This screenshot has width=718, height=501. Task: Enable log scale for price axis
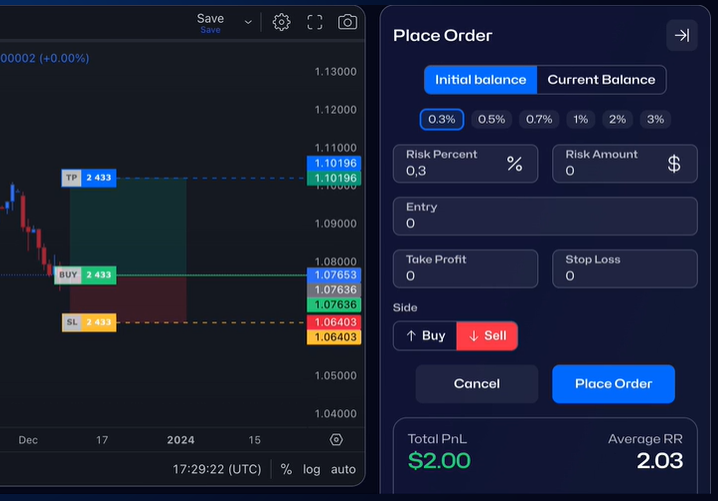(x=312, y=469)
